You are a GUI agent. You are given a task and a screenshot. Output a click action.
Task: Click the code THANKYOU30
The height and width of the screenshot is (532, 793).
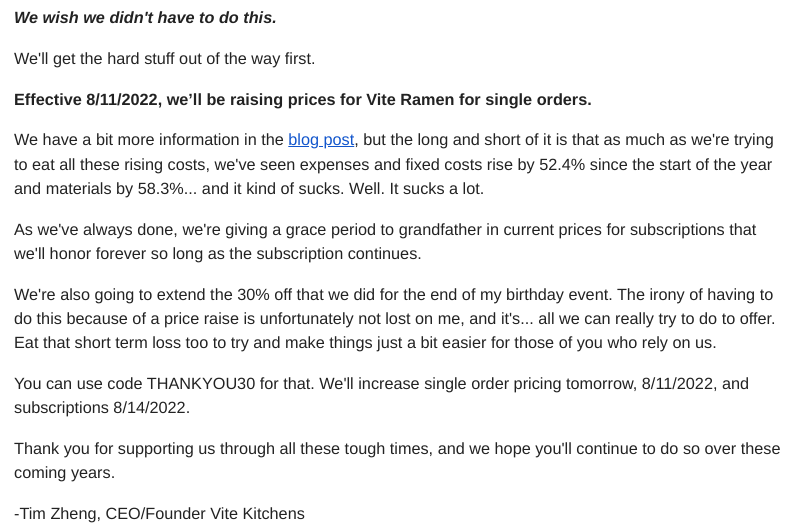[201, 383]
